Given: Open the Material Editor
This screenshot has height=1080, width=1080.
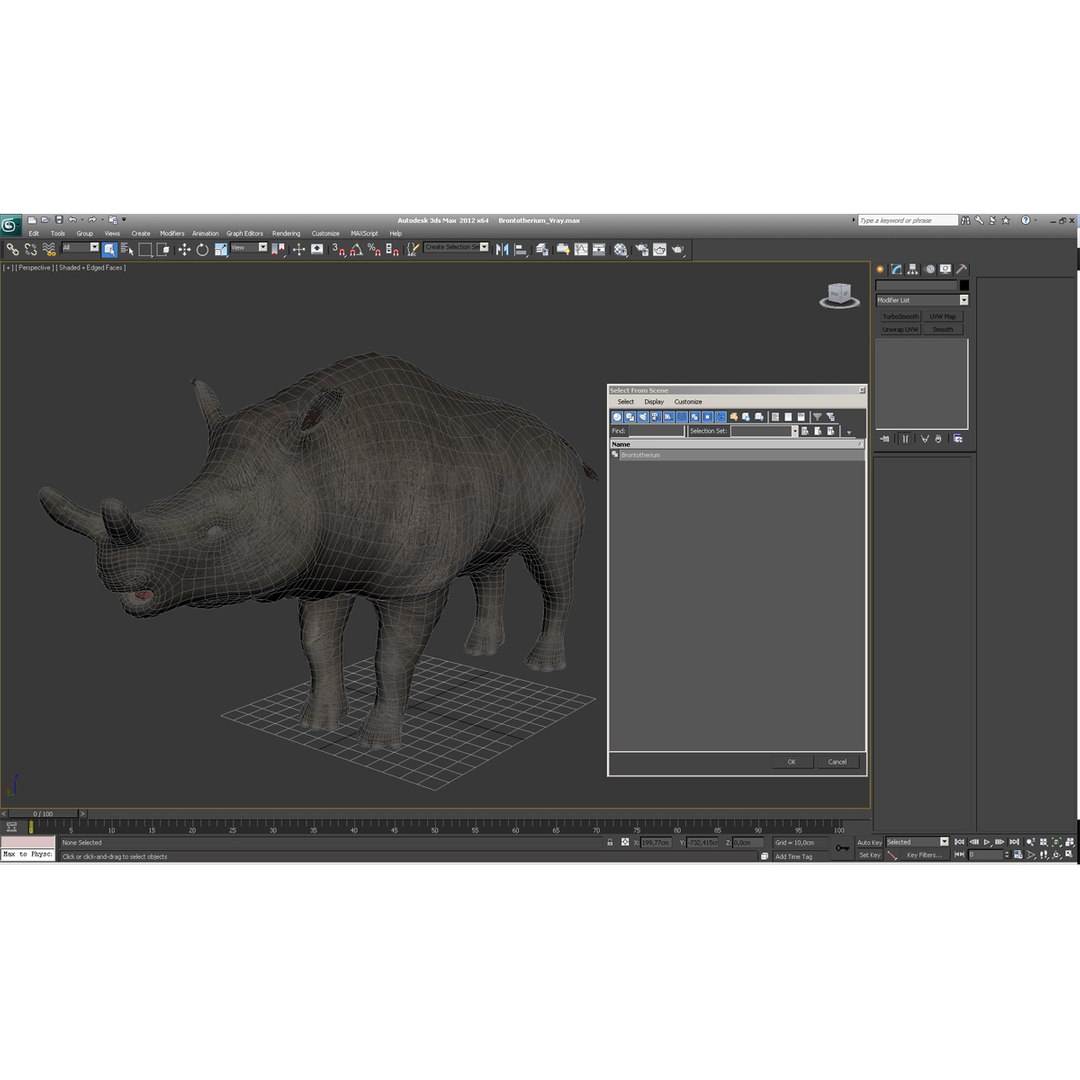Looking at the screenshot, I should [621, 249].
